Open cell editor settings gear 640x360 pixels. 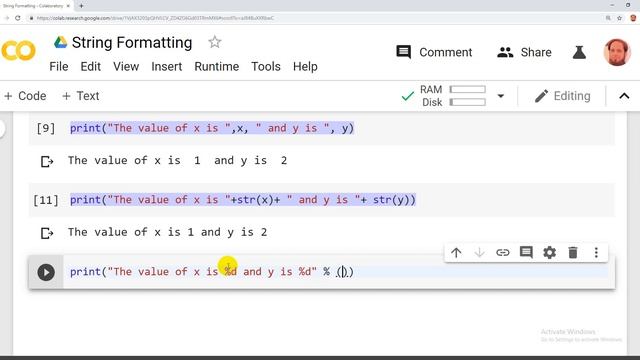[549, 253]
